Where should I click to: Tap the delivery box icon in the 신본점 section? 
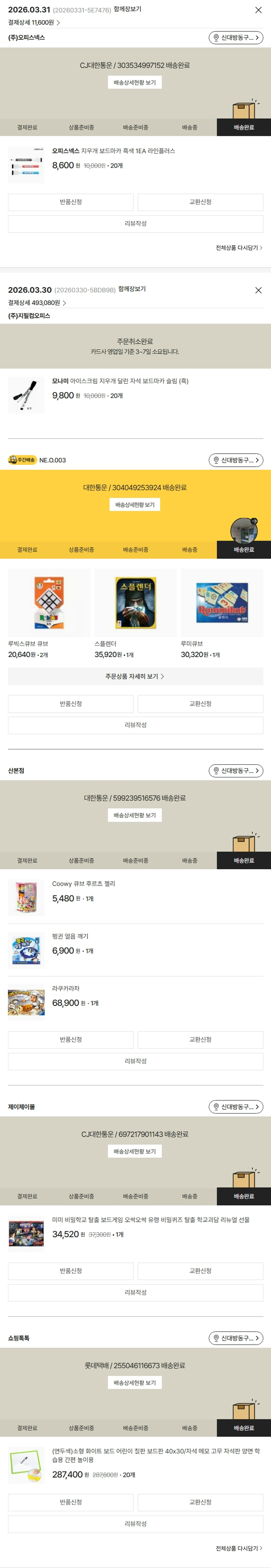pyautogui.click(x=244, y=843)
